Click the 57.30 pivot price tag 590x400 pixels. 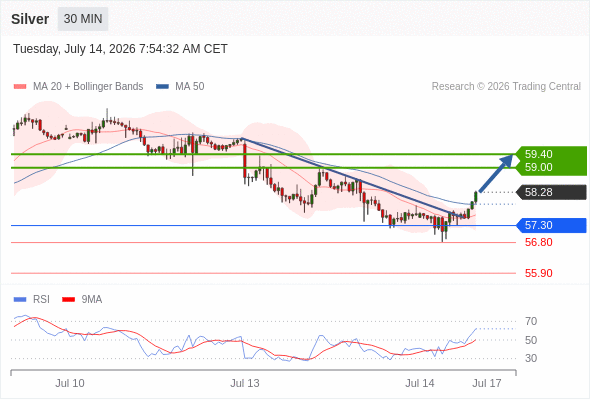pos(551,225)
